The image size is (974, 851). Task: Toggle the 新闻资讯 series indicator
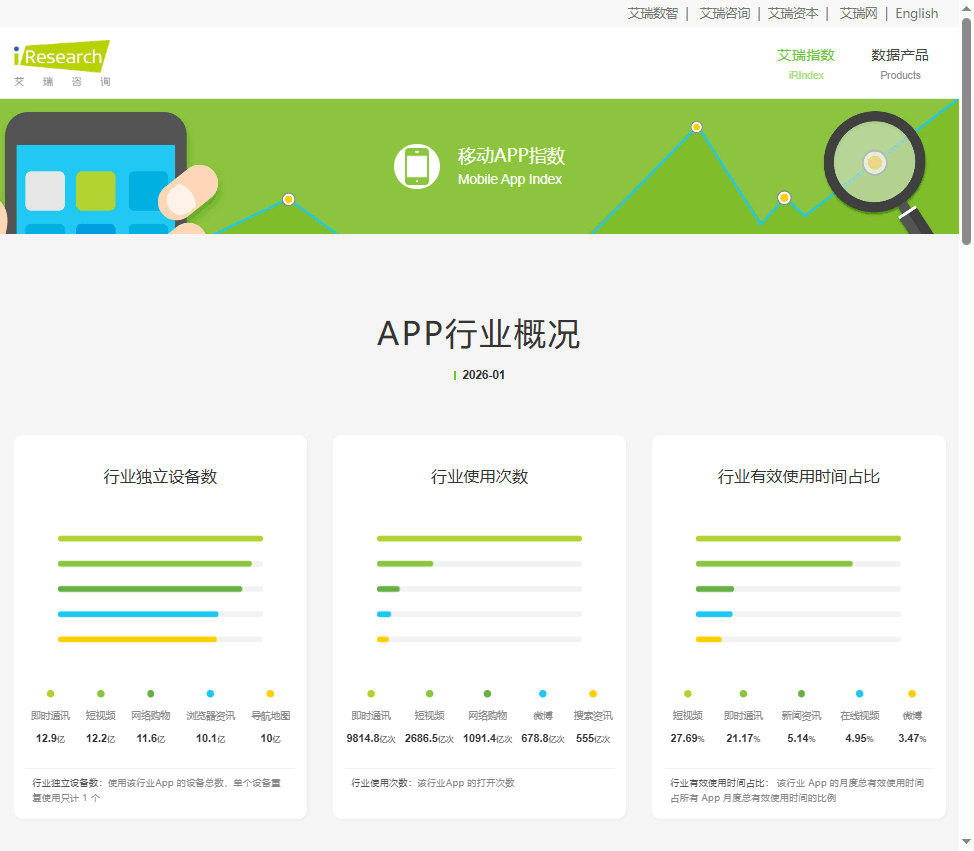point(800,693)
